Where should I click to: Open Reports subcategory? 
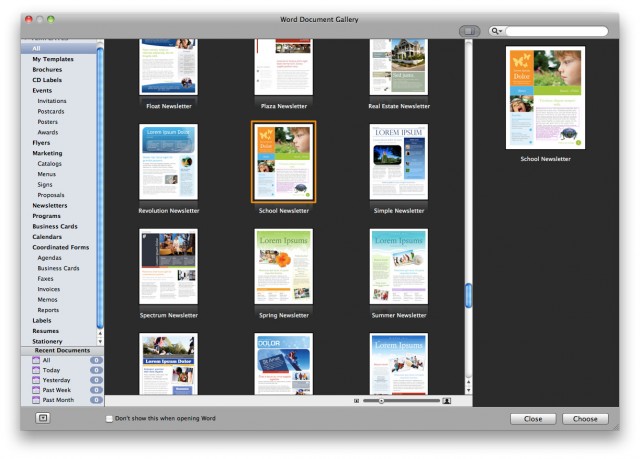point(48,310)
